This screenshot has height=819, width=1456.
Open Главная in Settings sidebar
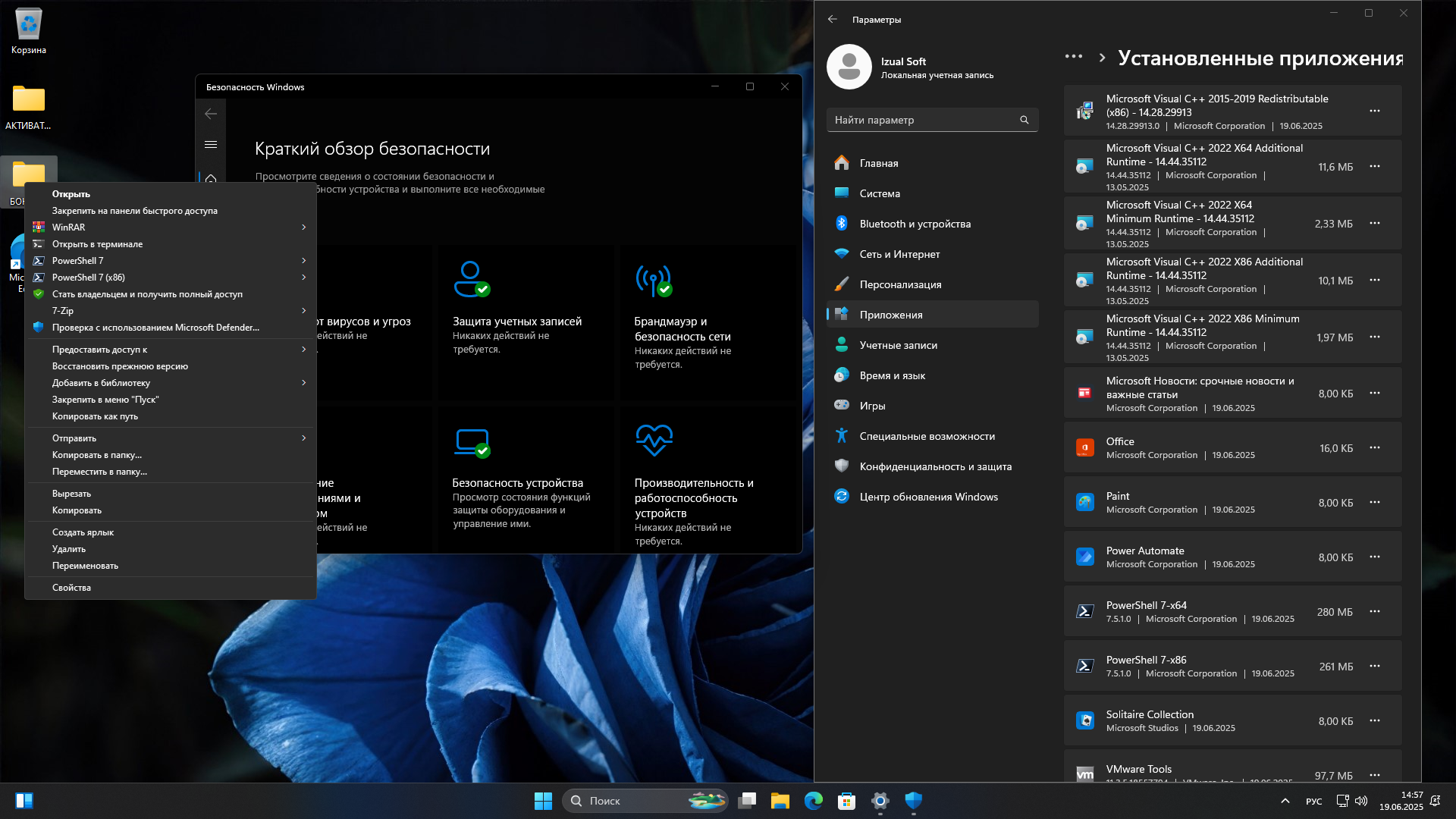932,163
